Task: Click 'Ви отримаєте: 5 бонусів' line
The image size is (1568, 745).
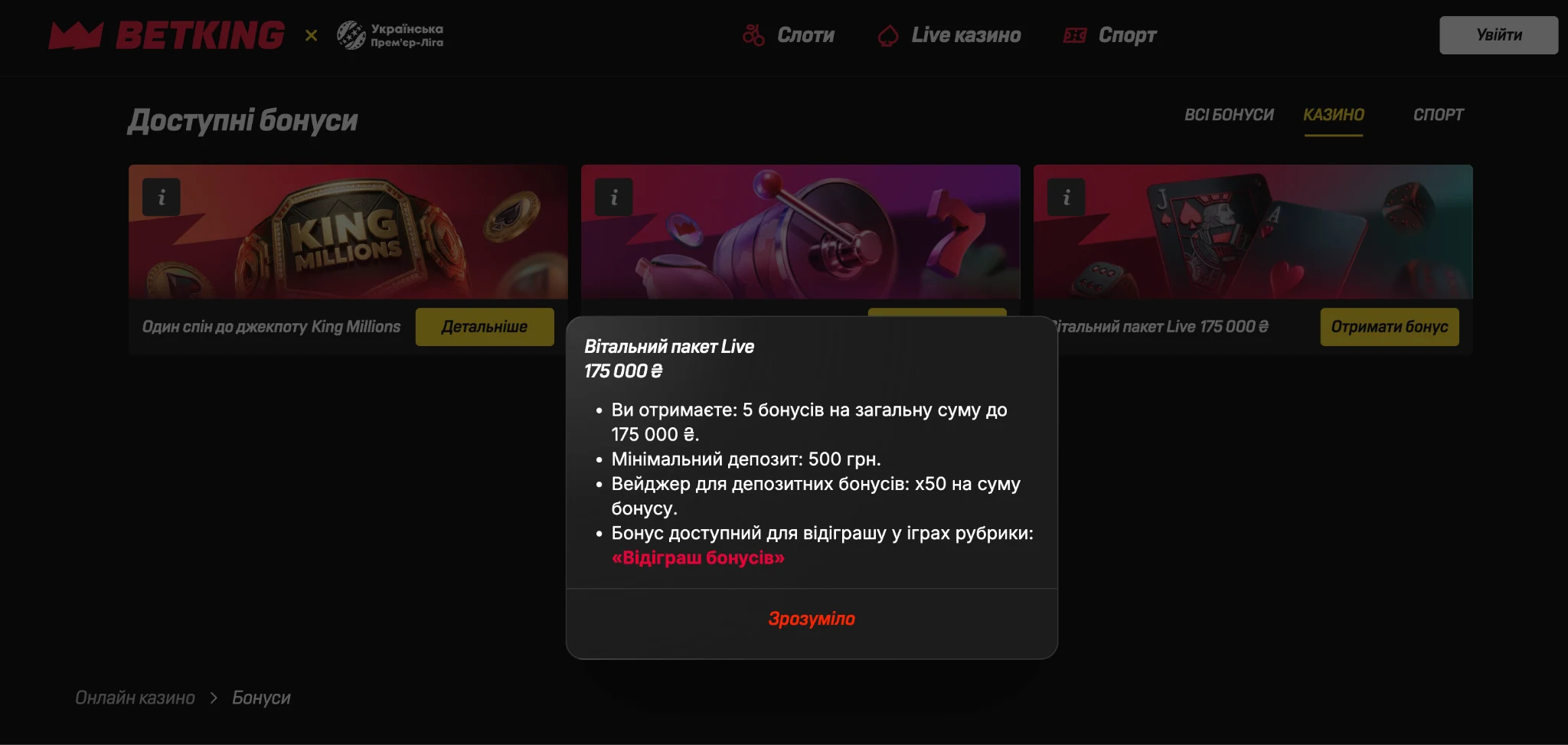Action: pyautogui.click(x=808, y=422)
